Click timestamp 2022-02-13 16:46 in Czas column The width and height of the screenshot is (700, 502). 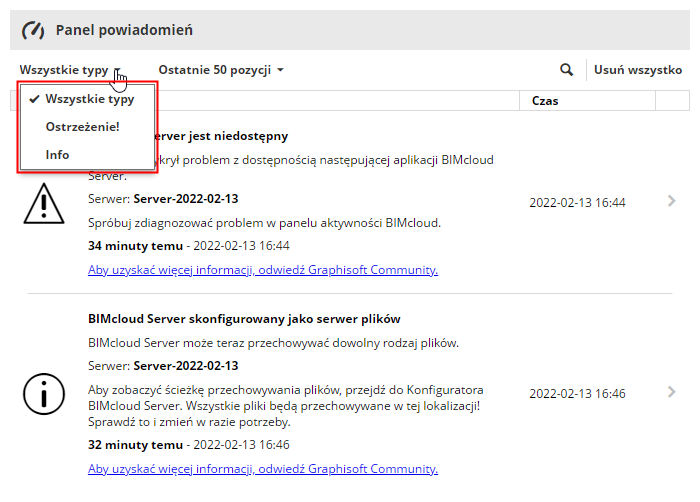(577, 393)
